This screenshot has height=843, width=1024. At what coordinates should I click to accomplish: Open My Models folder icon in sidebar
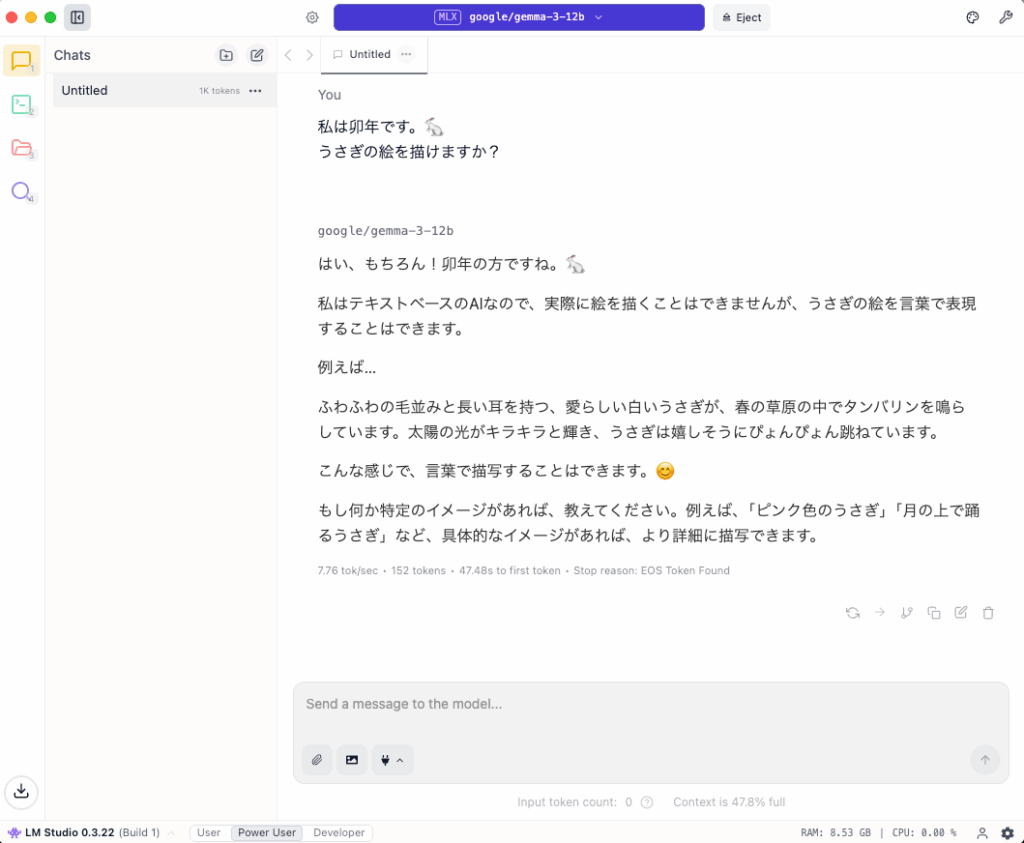pos(21,148)
